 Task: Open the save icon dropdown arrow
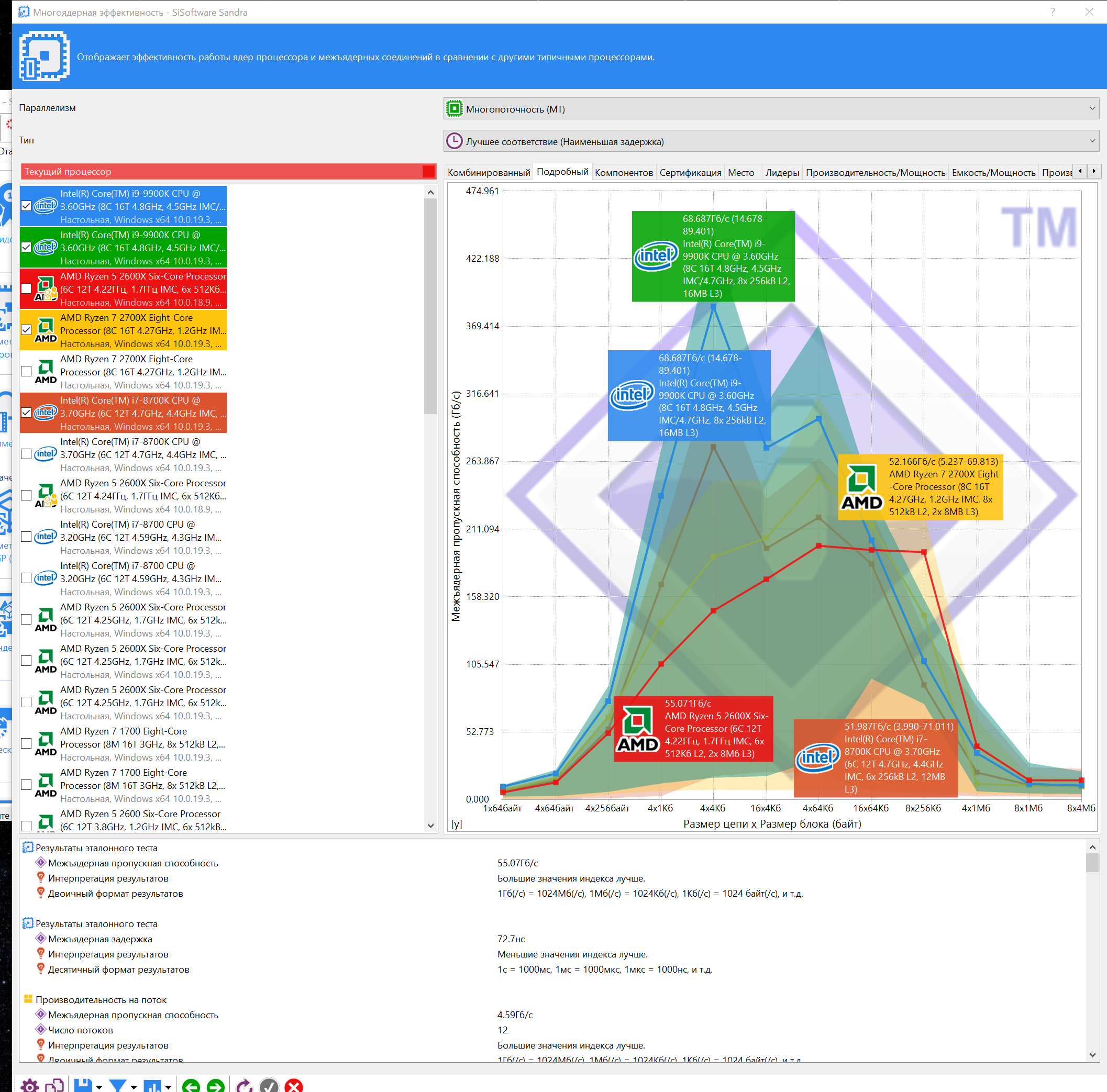click(x=99, y=1086)
